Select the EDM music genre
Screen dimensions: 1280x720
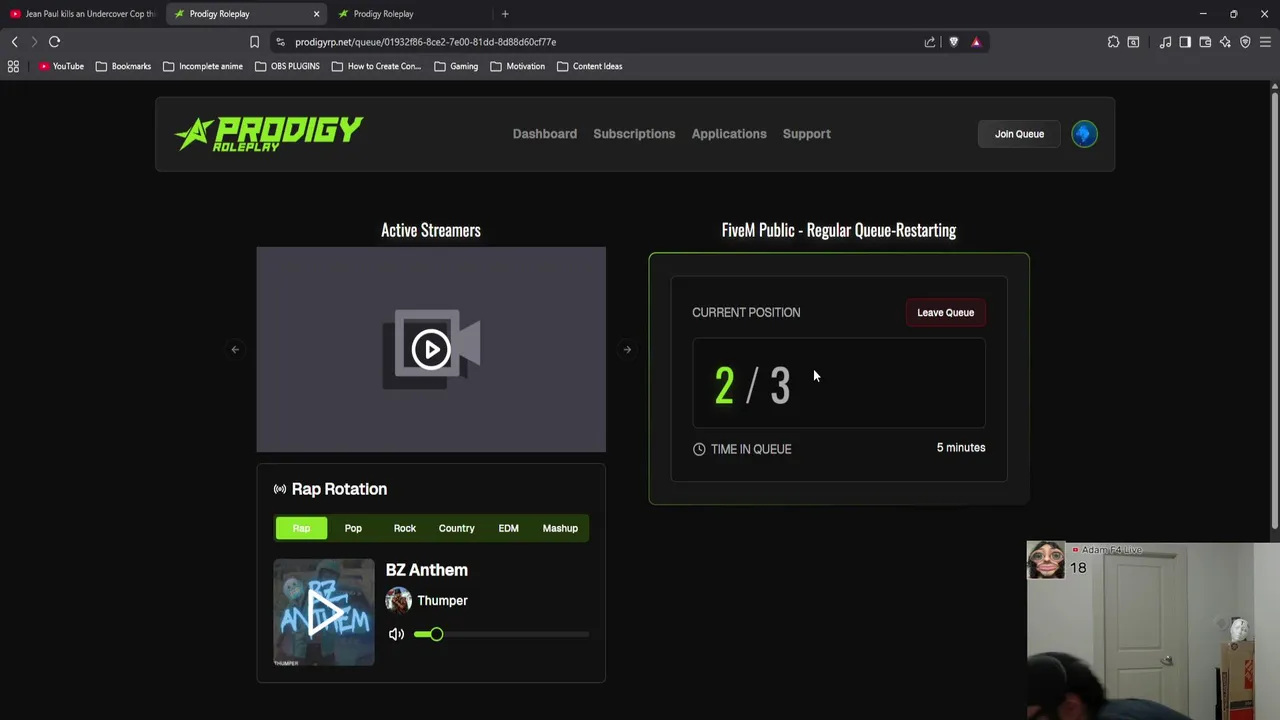[x=508, y=528]
